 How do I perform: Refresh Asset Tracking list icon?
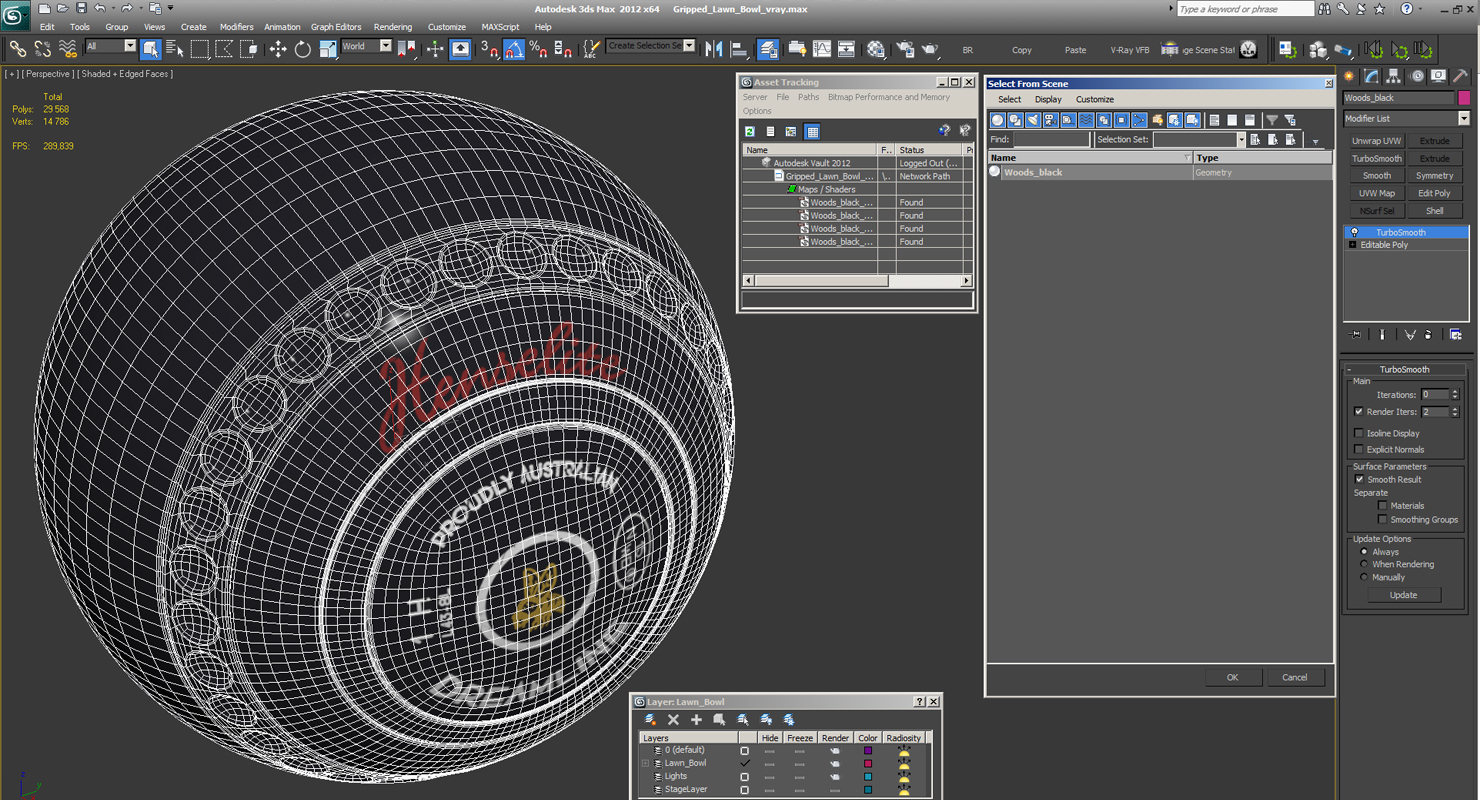[x=750, y=131]
